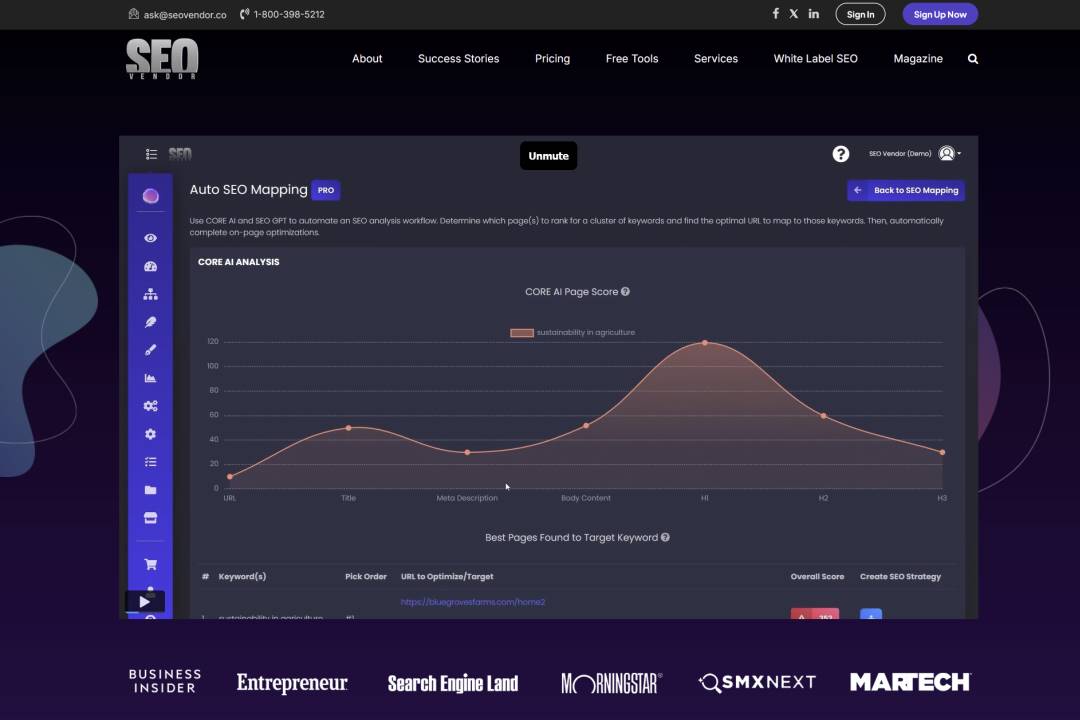Open the shopping cart icon in sidebar
This screenshot has height=720, width=1080.
pos(150,564)
